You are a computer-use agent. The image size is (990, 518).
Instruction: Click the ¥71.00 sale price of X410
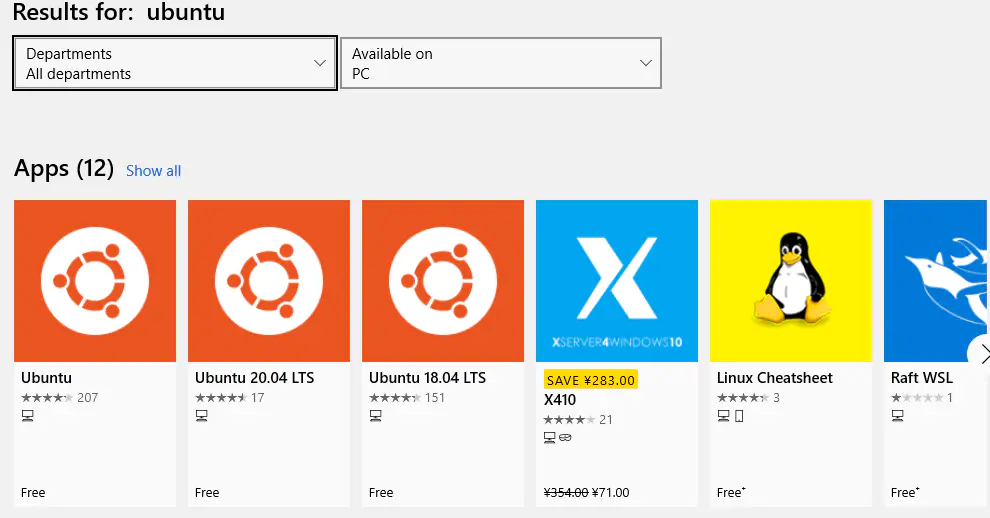[611, 493]
